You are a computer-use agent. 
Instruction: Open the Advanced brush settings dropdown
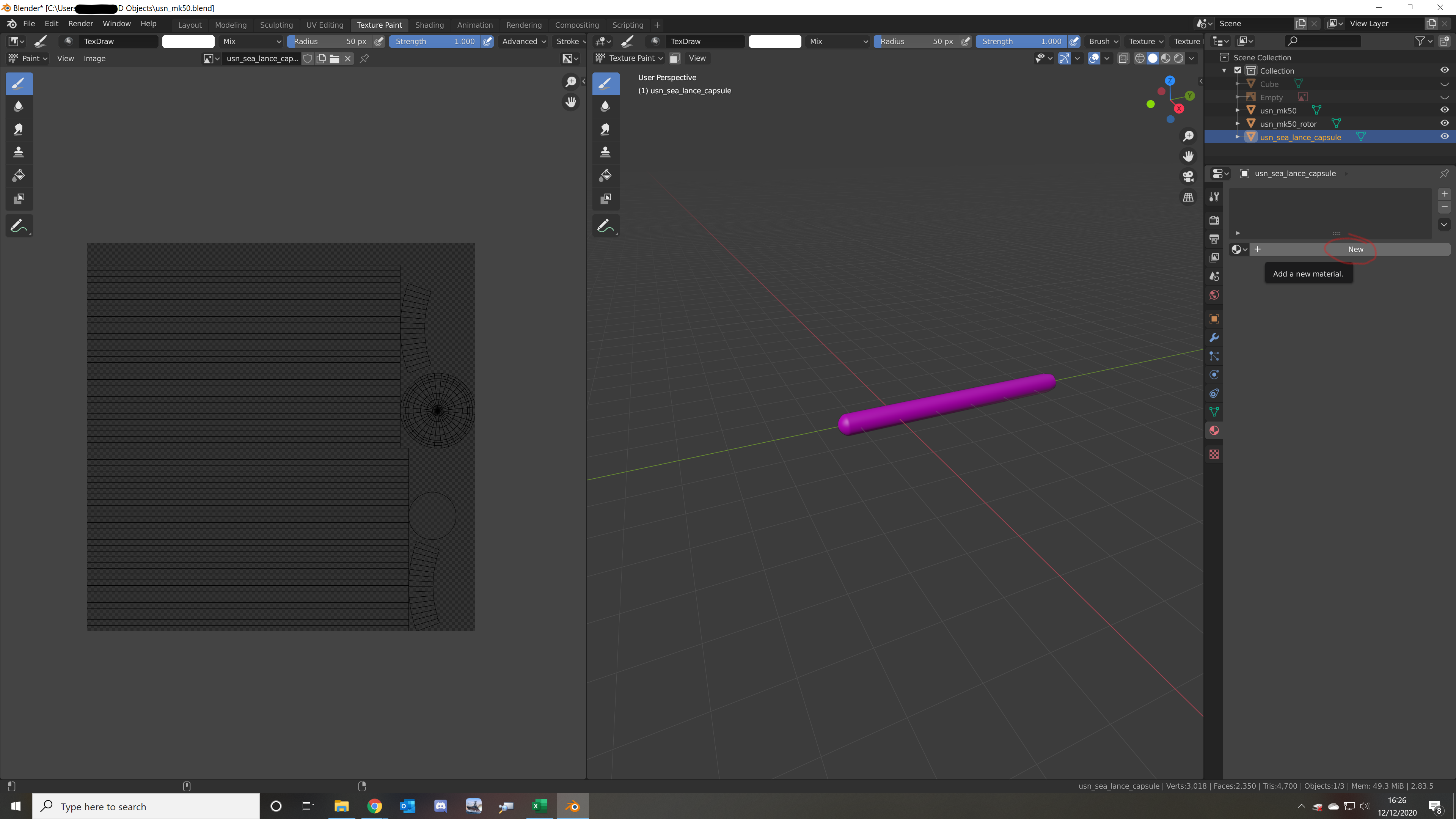coord(523,41)
